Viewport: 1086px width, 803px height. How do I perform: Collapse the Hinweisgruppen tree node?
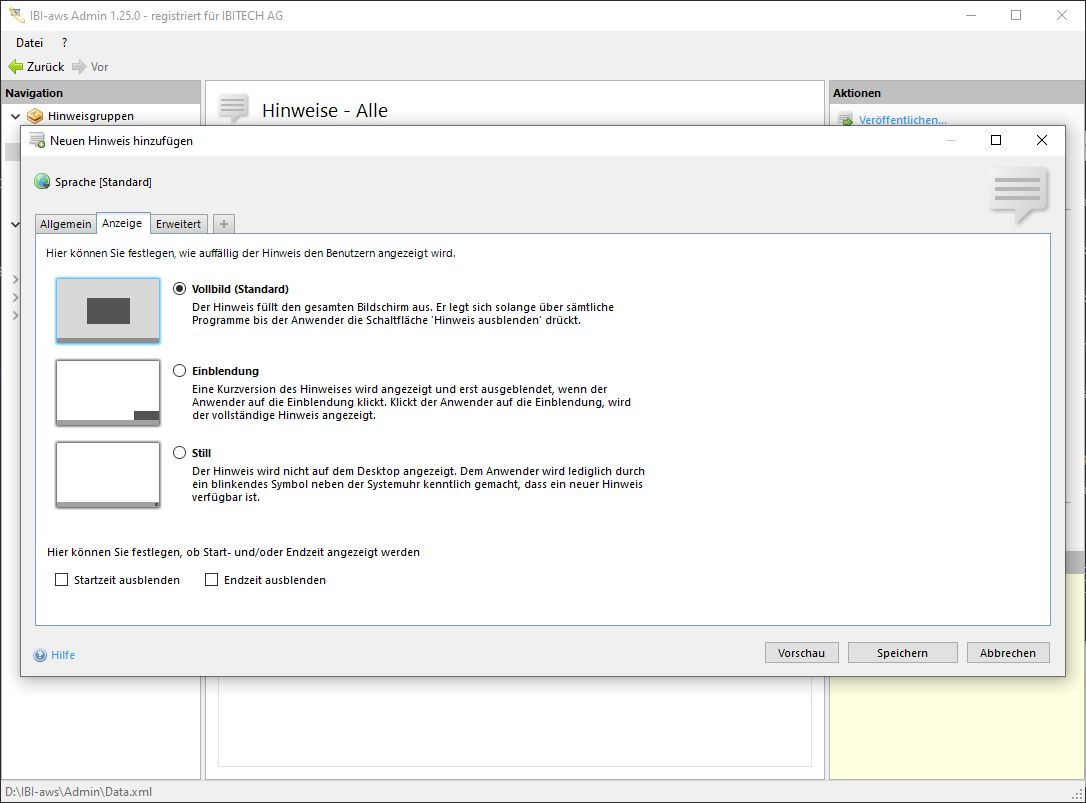(15, 116)
